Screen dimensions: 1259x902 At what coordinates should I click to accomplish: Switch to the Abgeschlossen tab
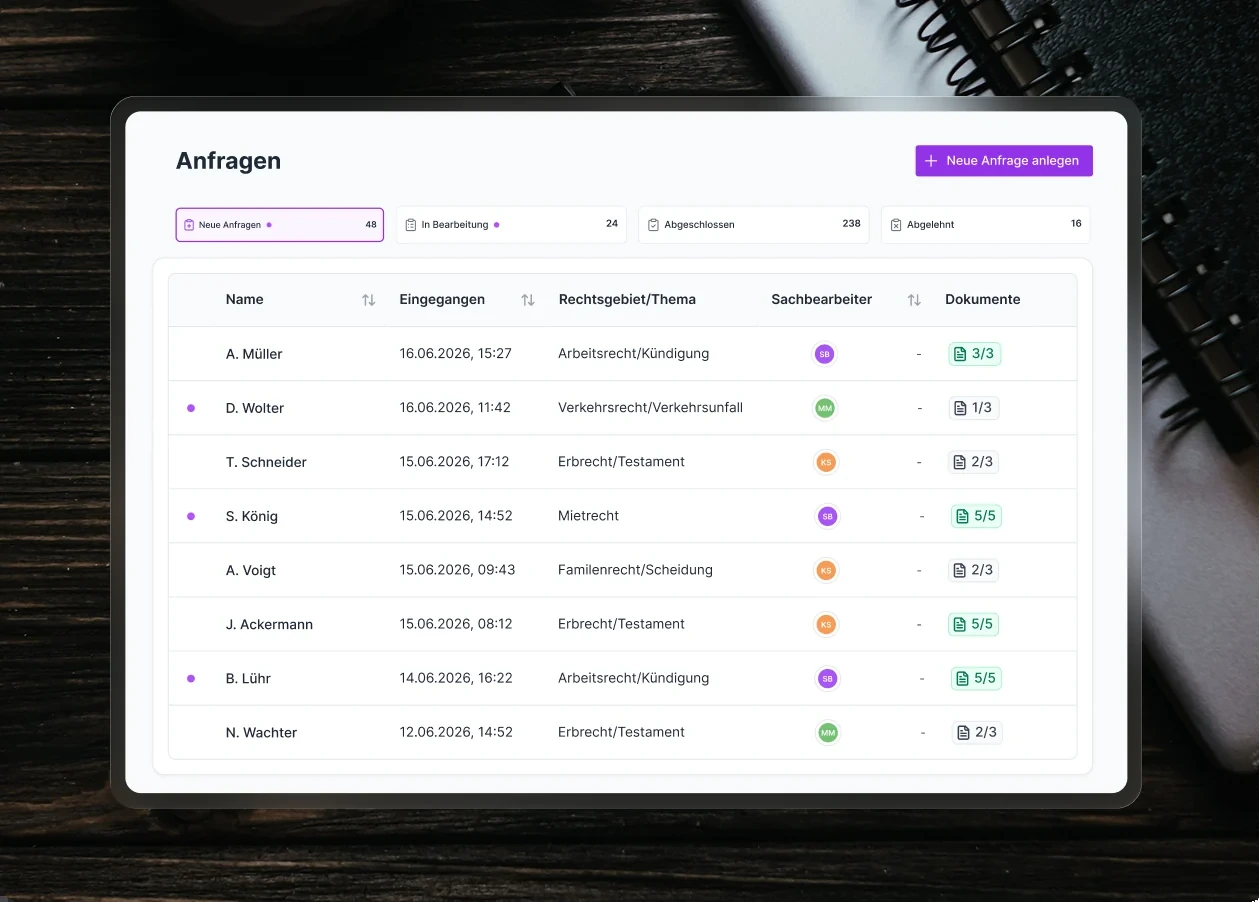pyautogui.click(x=754, y=225)
